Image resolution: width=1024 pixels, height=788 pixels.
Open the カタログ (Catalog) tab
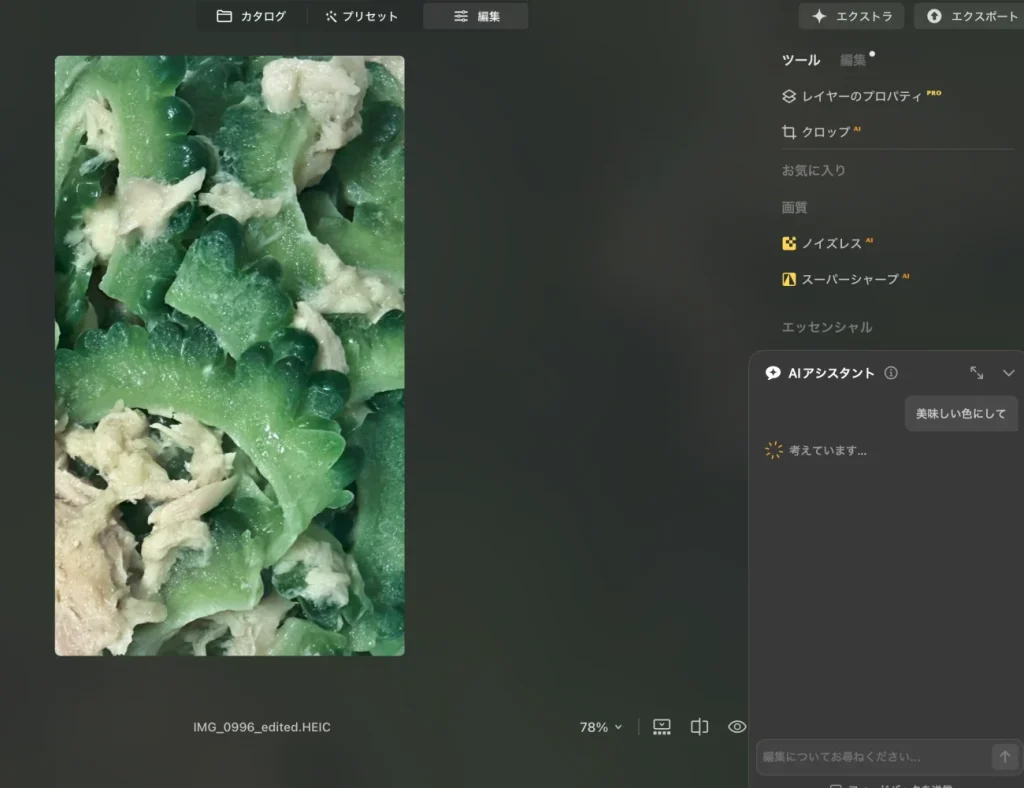coord(251,16)
